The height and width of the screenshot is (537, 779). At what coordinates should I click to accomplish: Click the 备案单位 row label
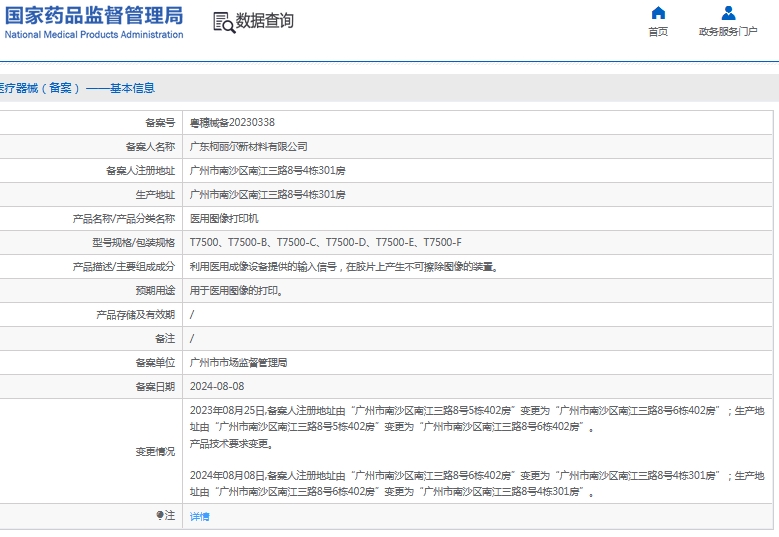(x=155, y=363)
